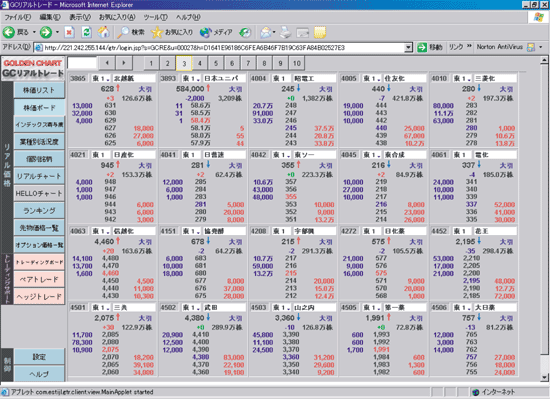
Task: Open 先物価格一覧 sidebar button
Action: (39, 228)
